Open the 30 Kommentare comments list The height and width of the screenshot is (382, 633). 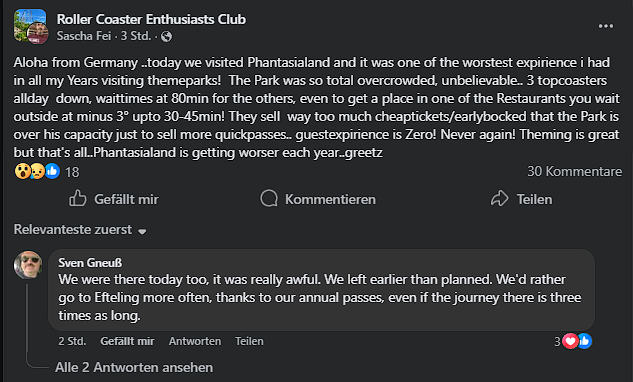coord(574,172)
